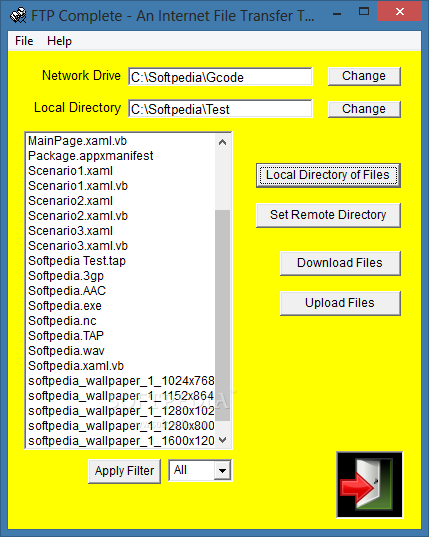Screen dimensions: 429x537
Task: Click the FTP Complete title bar app icon
Action: 18,15
